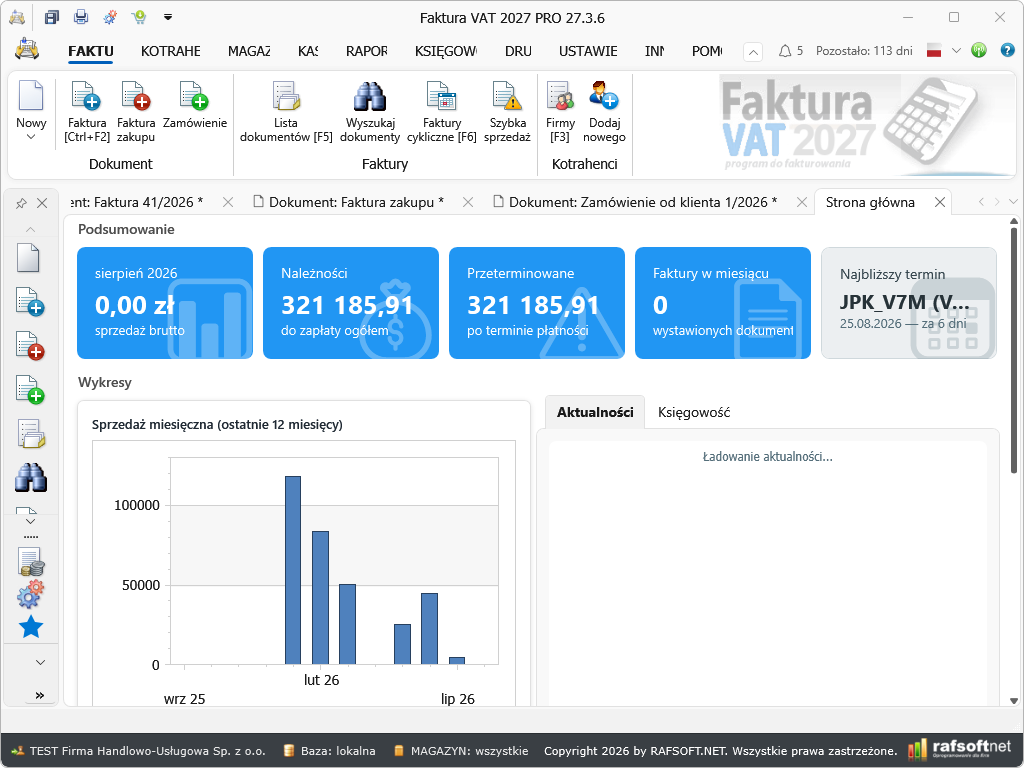Collapse the ribbon with the up chevron
Viewport: 1024px width, 768px height.
point(753,52)
